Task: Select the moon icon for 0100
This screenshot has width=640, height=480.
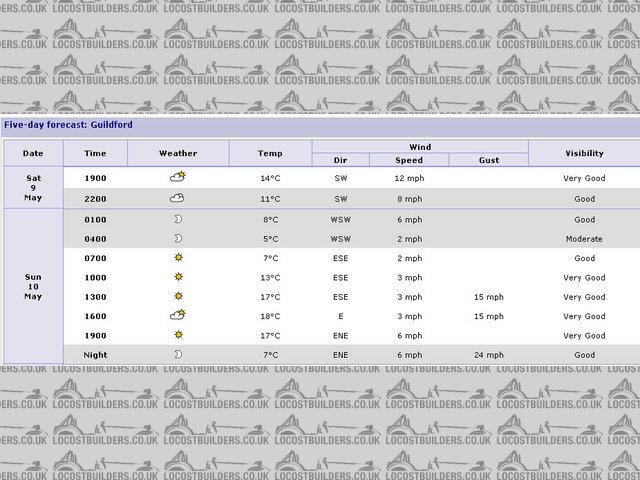Action: 178,219
